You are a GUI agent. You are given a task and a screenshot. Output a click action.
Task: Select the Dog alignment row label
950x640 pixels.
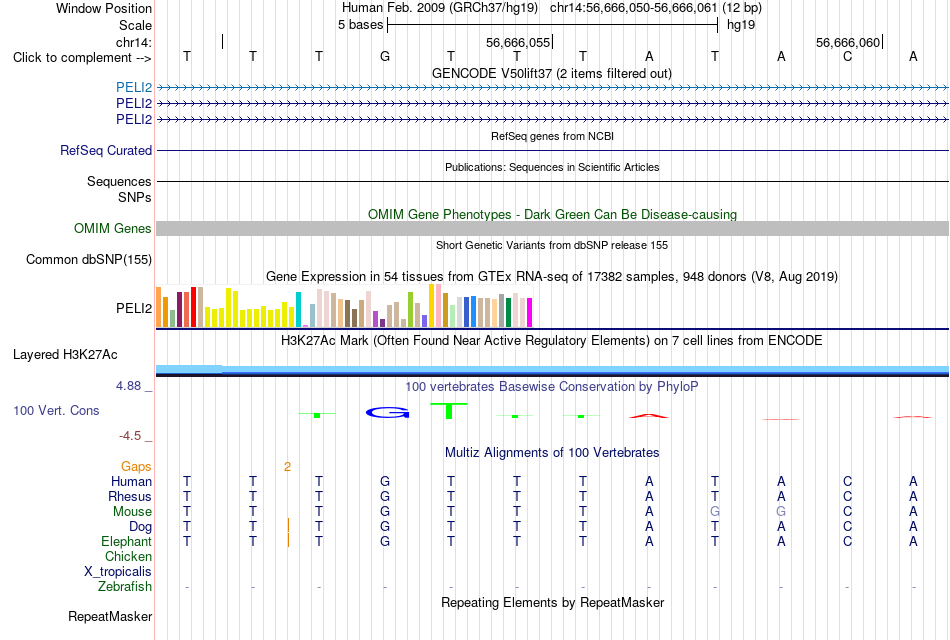coord(140,527)
